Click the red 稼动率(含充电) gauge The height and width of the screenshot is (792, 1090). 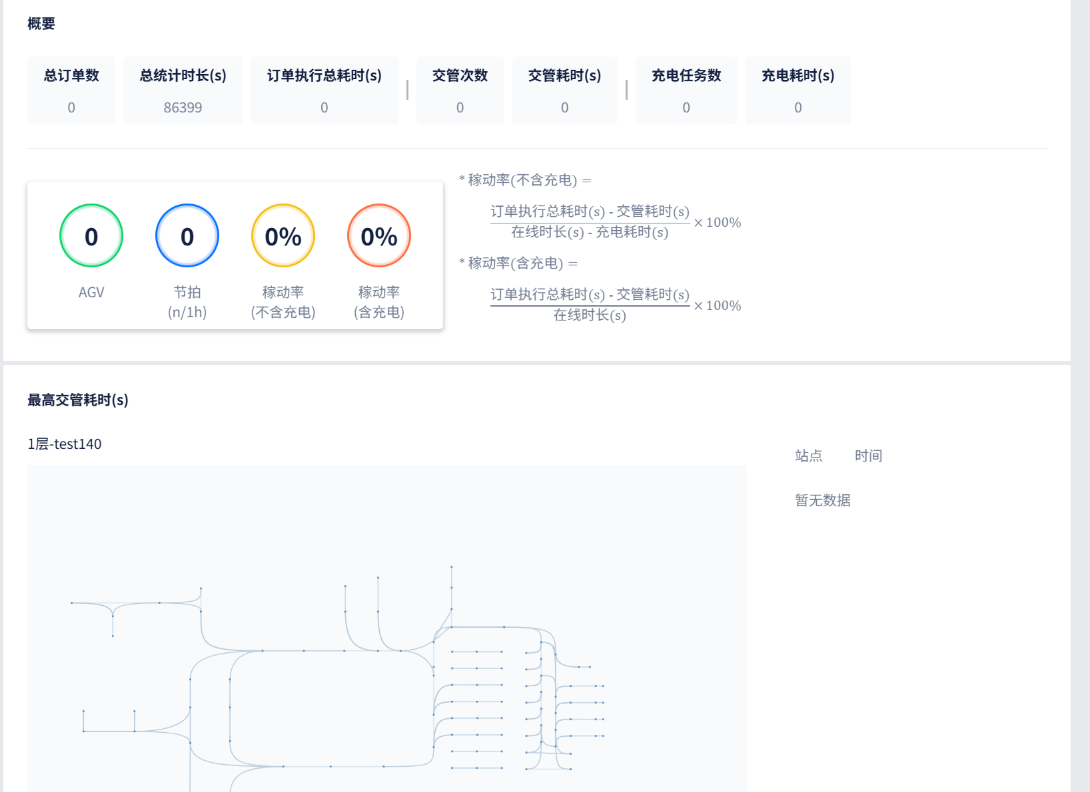tap(379, 236)
